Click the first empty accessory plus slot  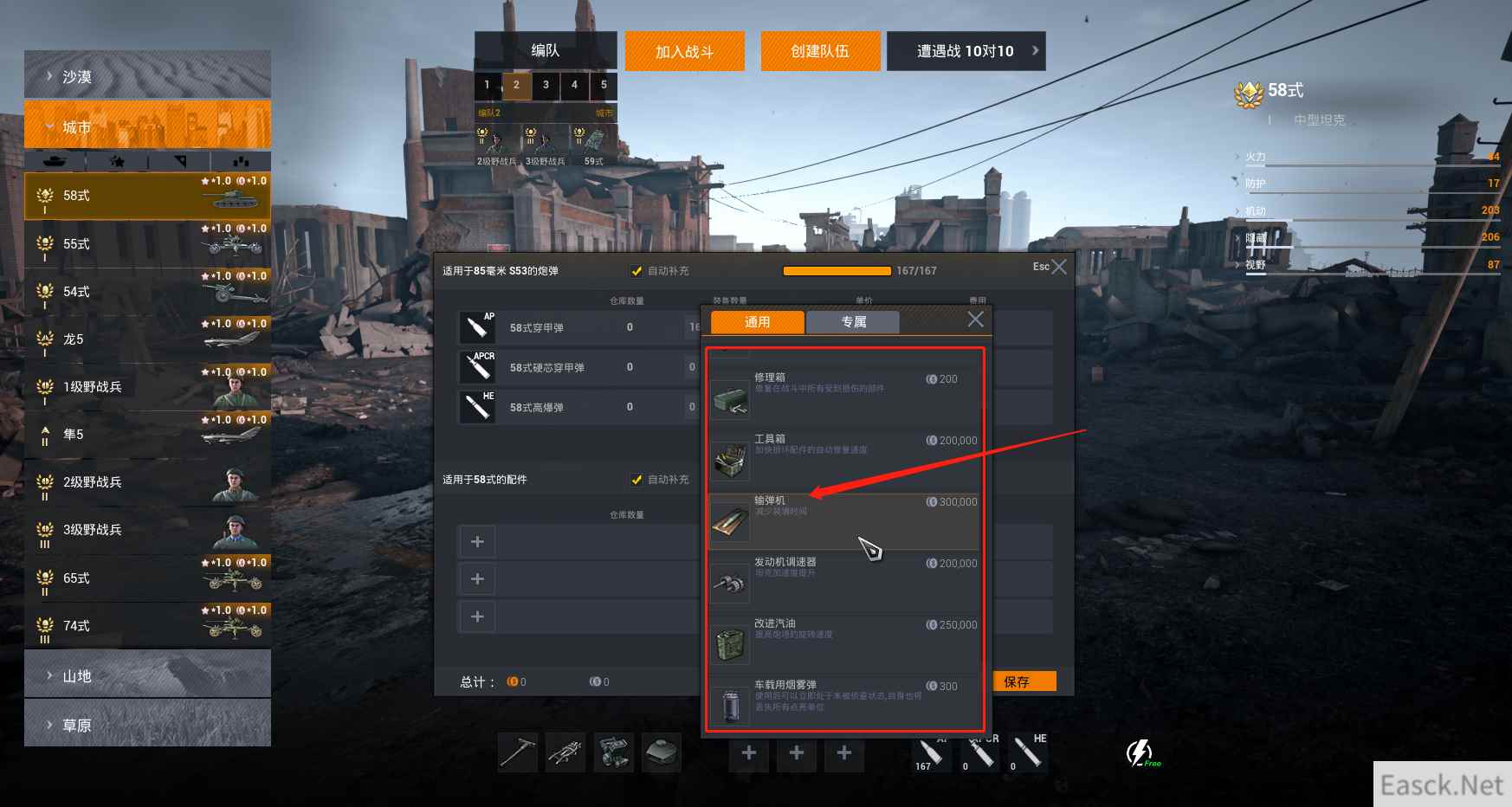point(477,542)
